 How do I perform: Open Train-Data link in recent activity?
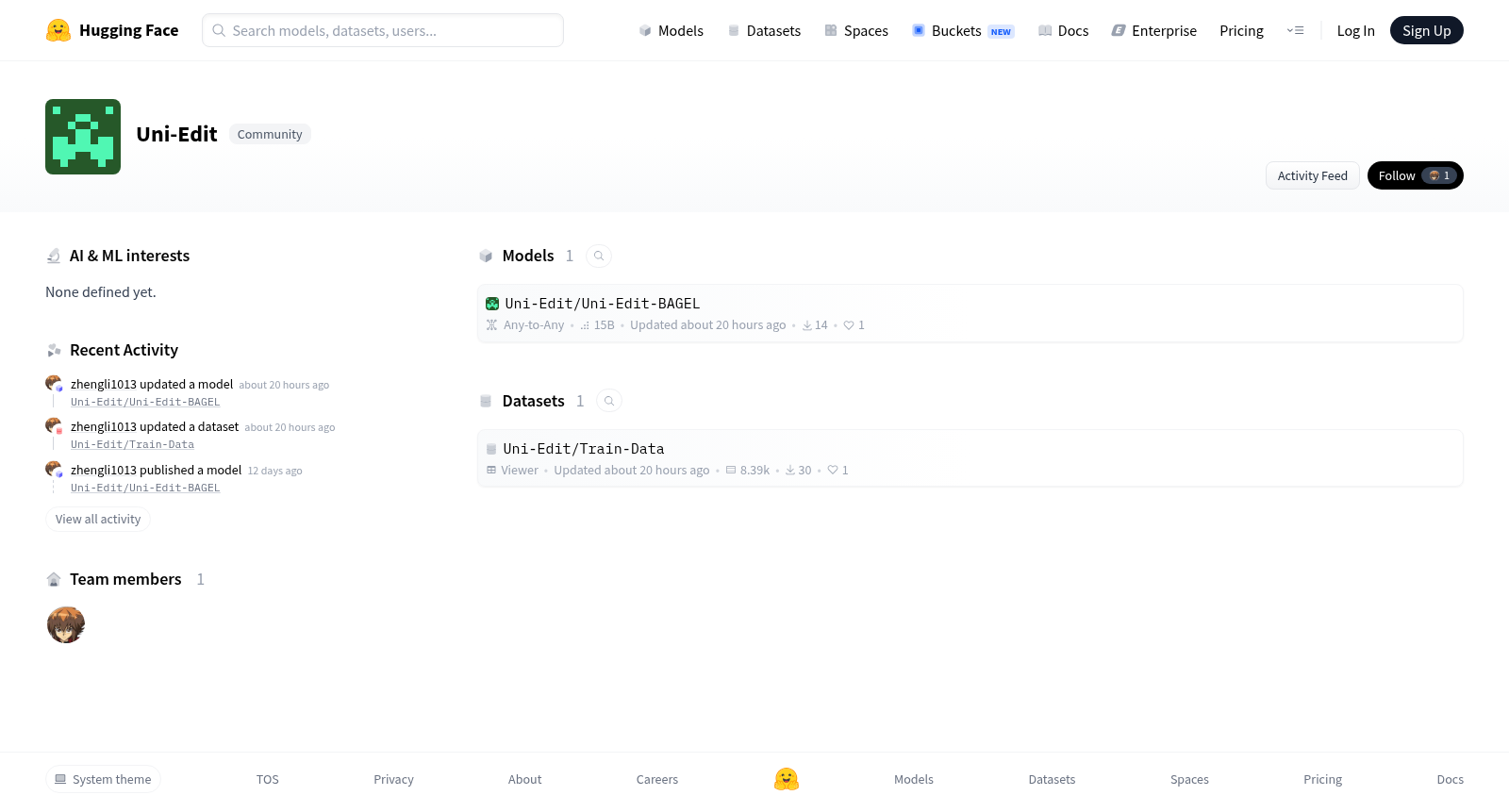click(132, 444)
